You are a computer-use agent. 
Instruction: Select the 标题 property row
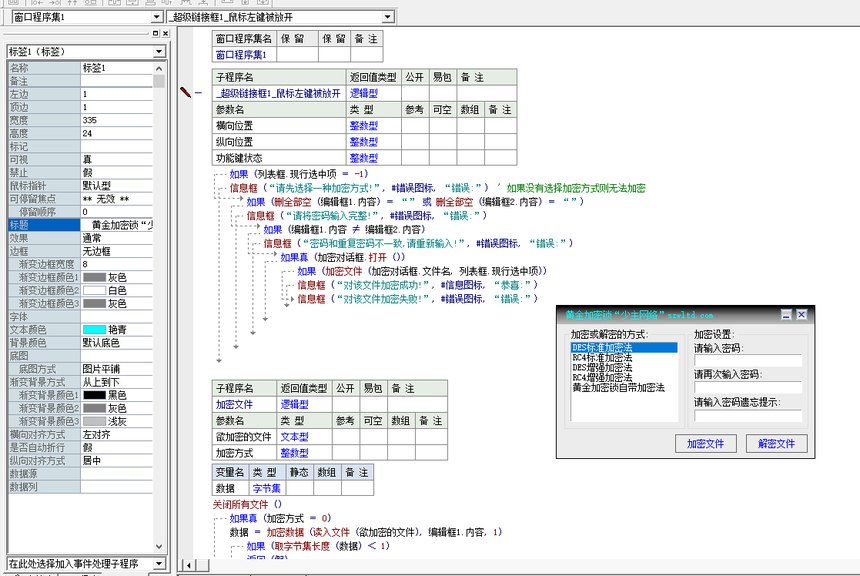[x=81, y=225]
